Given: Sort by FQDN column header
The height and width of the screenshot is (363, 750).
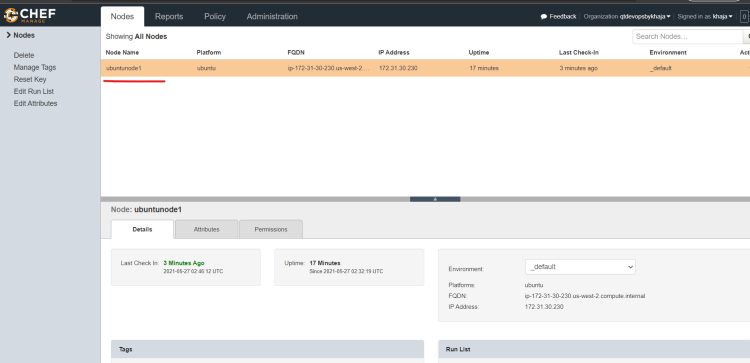Looking at the screenshot, I should (296, 53).
